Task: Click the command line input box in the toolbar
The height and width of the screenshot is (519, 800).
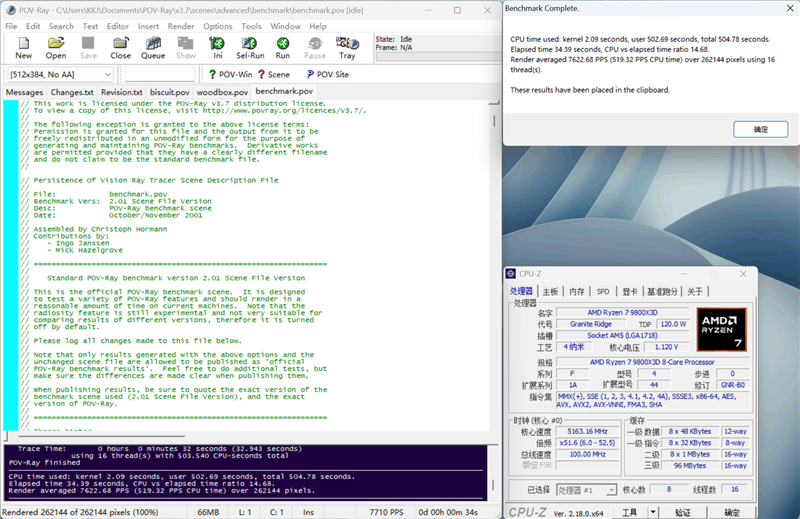Action: tap(159, 74)
